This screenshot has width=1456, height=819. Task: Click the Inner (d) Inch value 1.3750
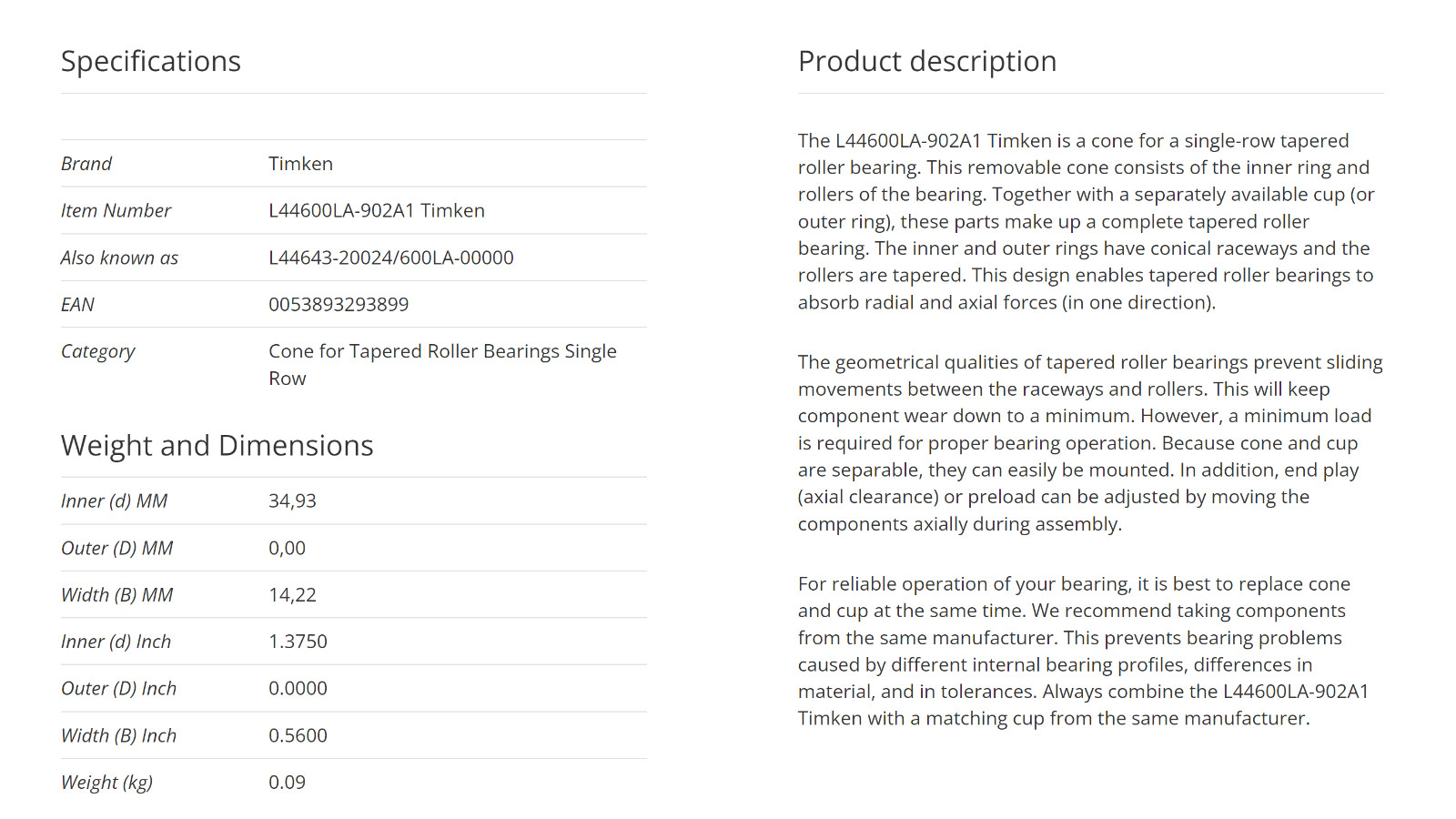[298, 642]
